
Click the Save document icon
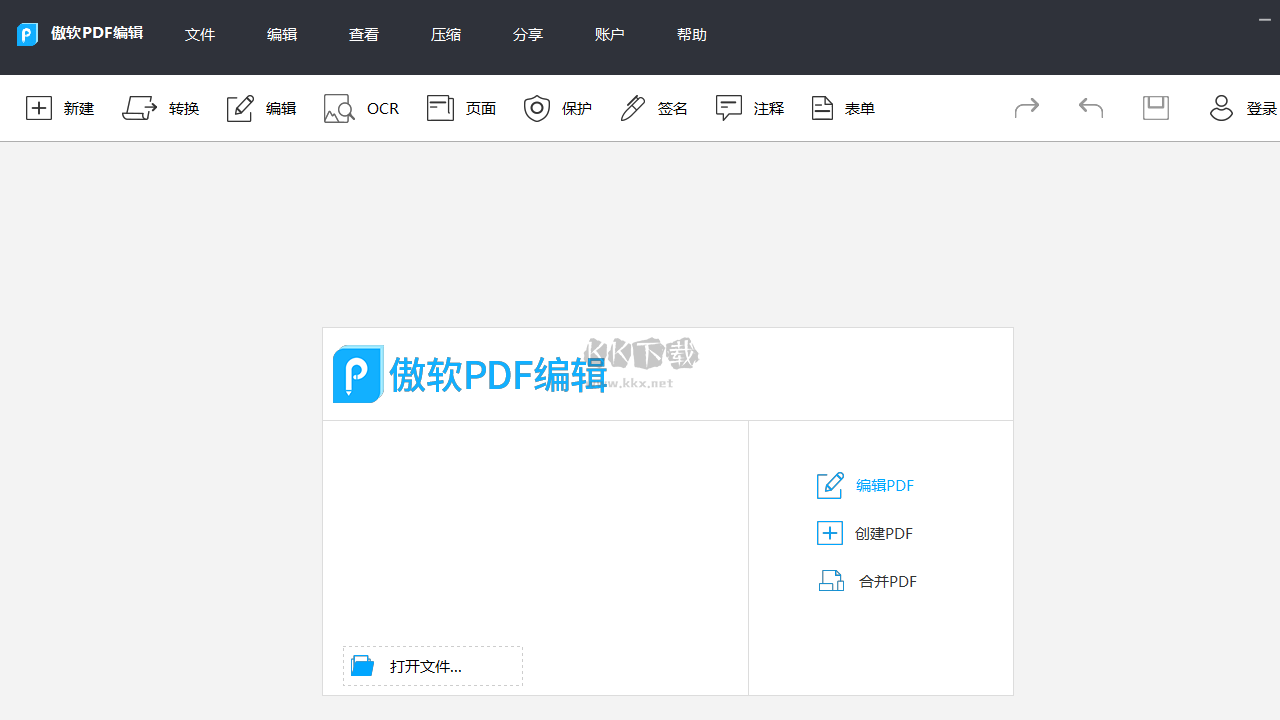click(1156, 107)
